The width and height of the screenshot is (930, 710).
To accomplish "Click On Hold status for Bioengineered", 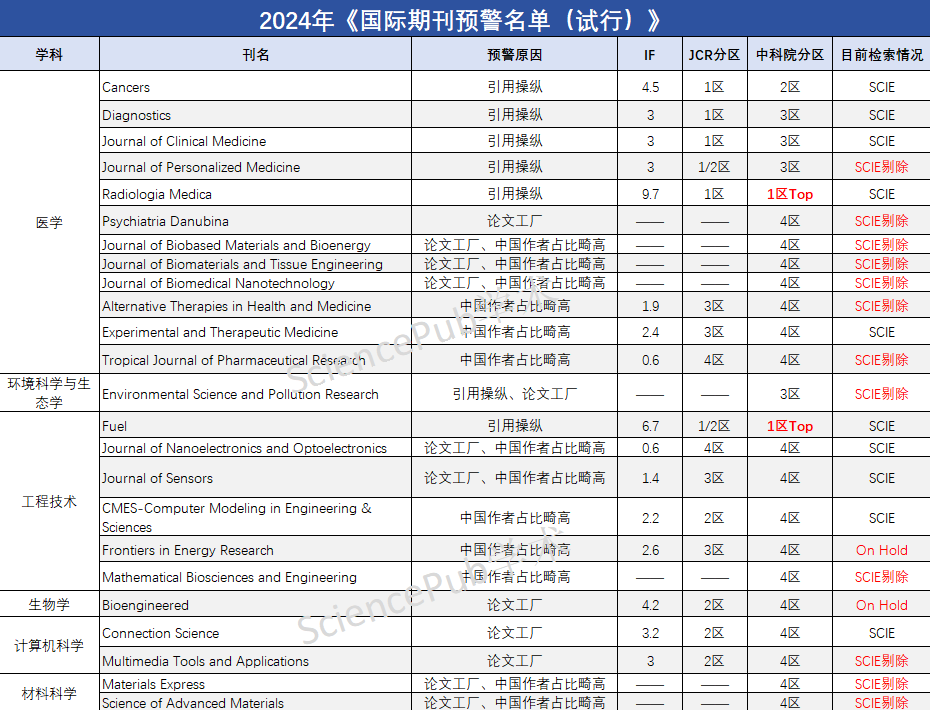I will (x=882, y=605).
